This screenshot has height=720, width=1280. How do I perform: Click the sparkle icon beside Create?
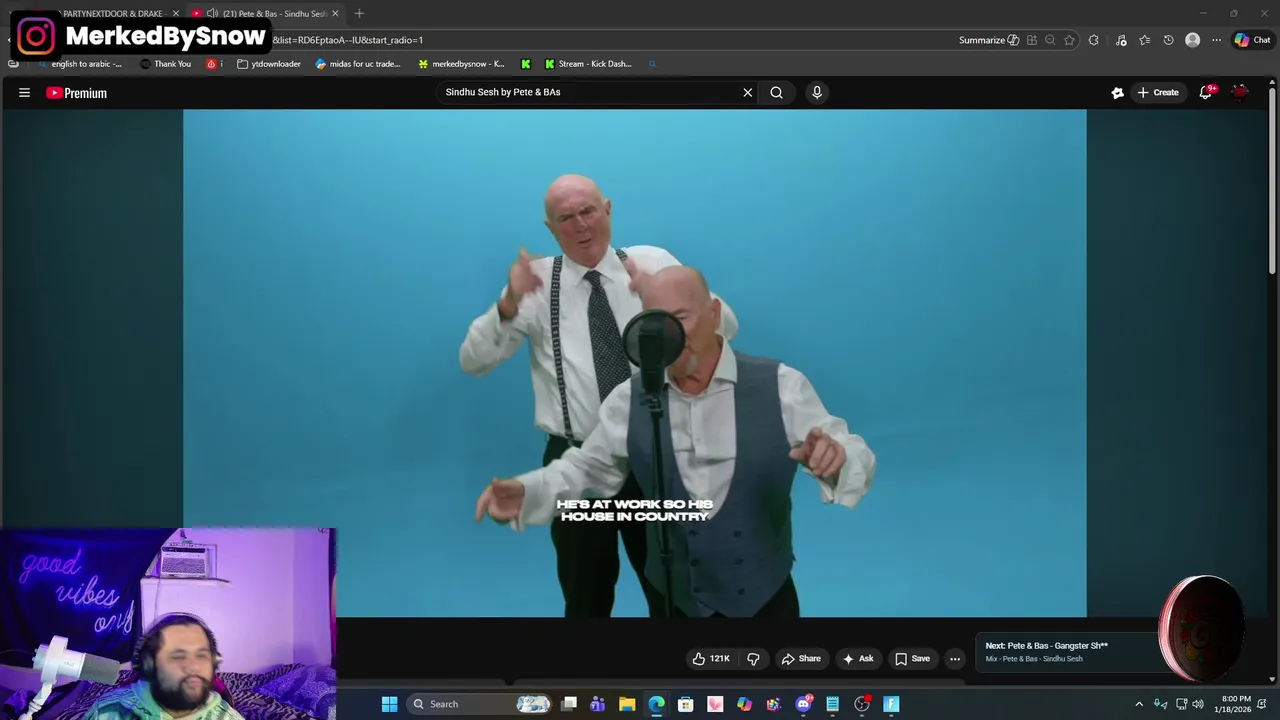[1117, 92]
